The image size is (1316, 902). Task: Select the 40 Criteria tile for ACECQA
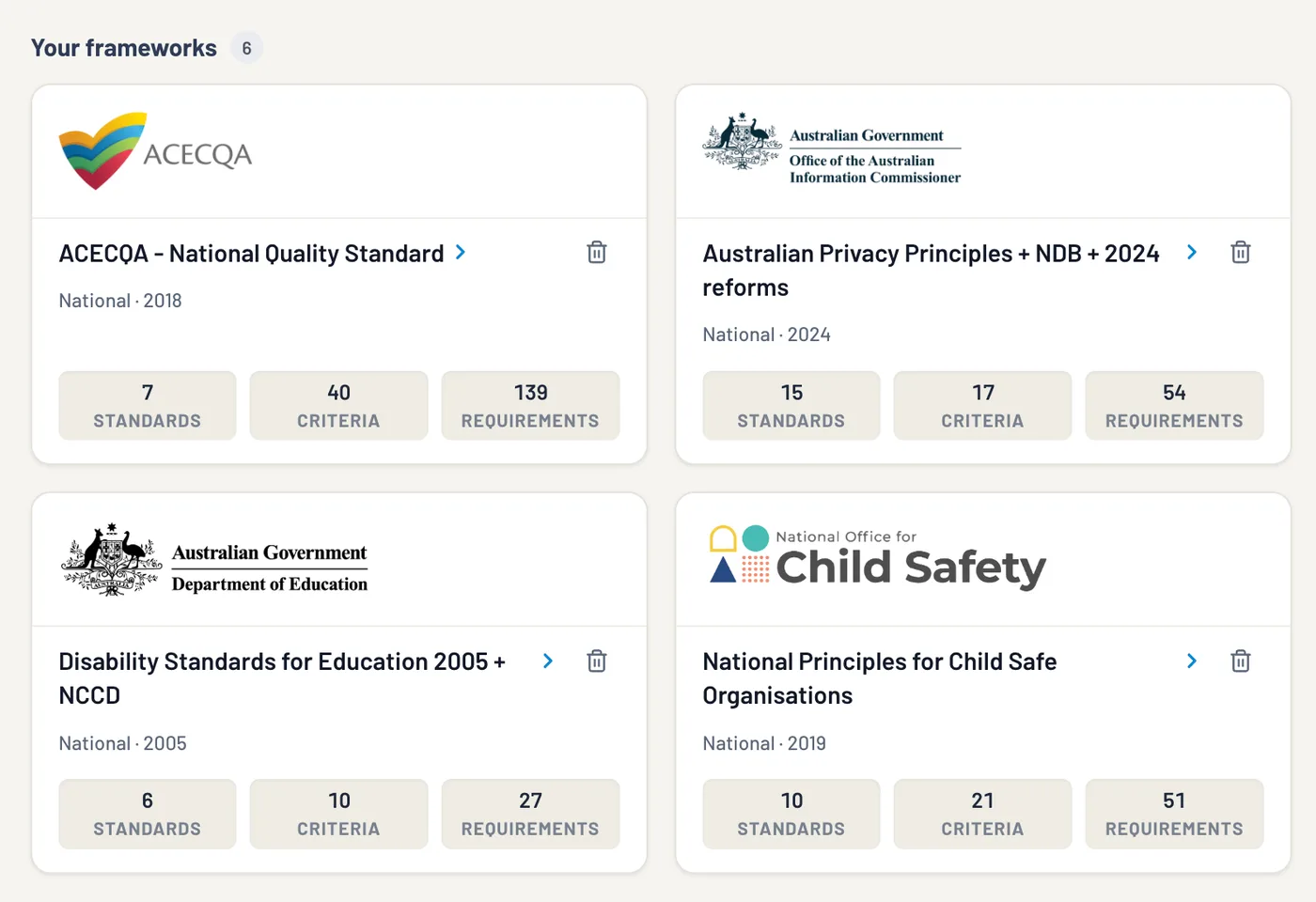point(339,406)
